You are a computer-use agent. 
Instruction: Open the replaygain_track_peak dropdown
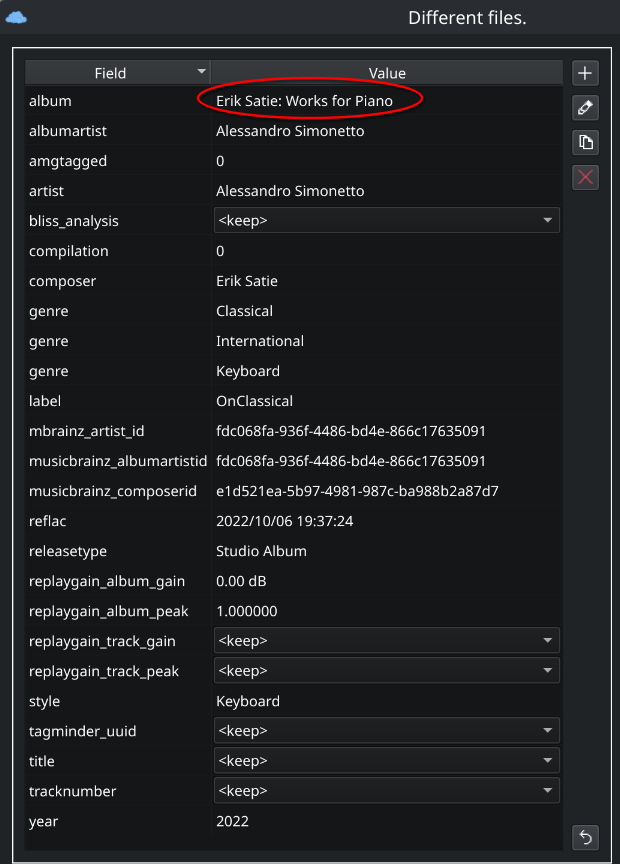[386, 671]
